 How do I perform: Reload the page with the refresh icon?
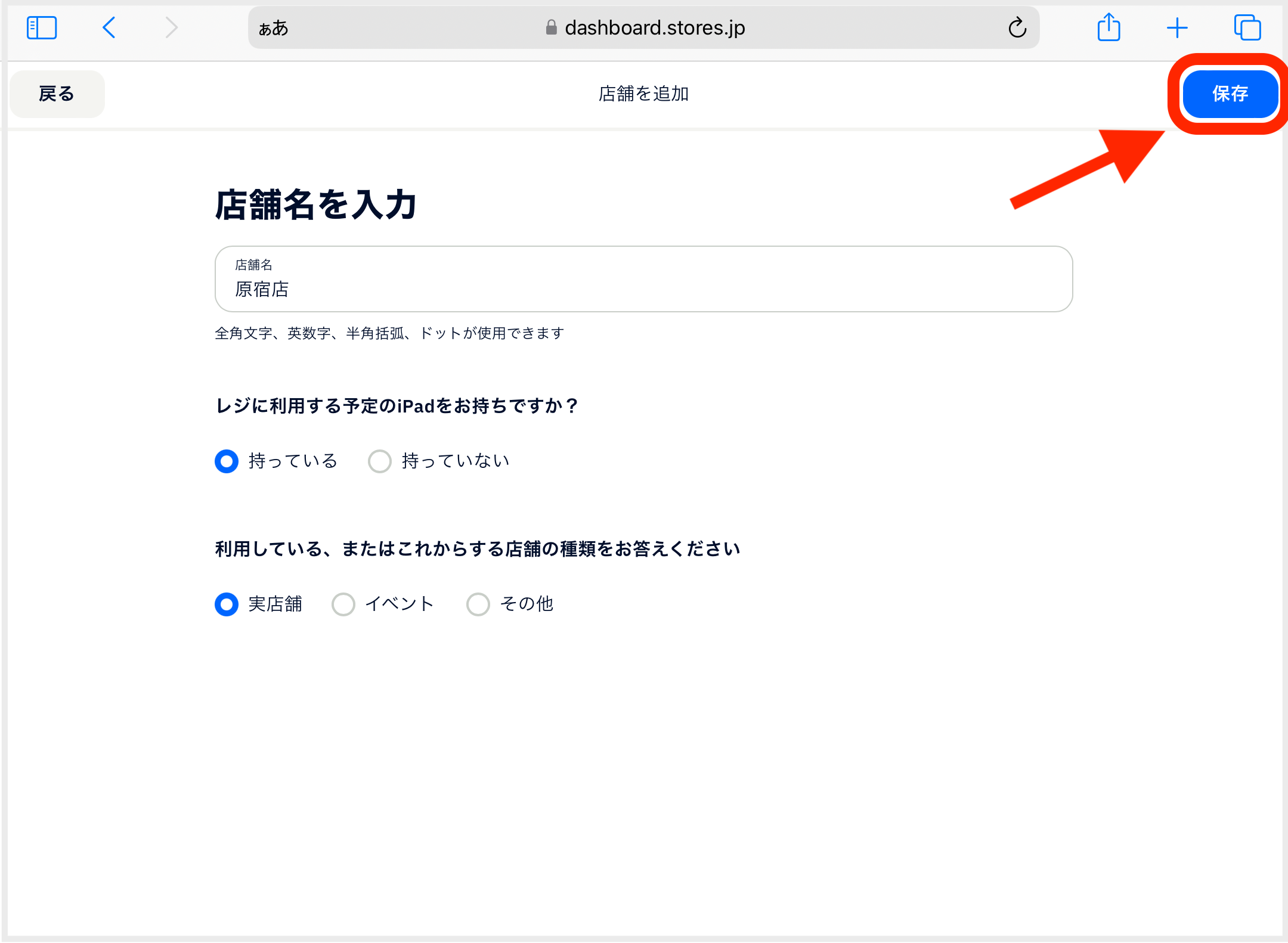1017,27
